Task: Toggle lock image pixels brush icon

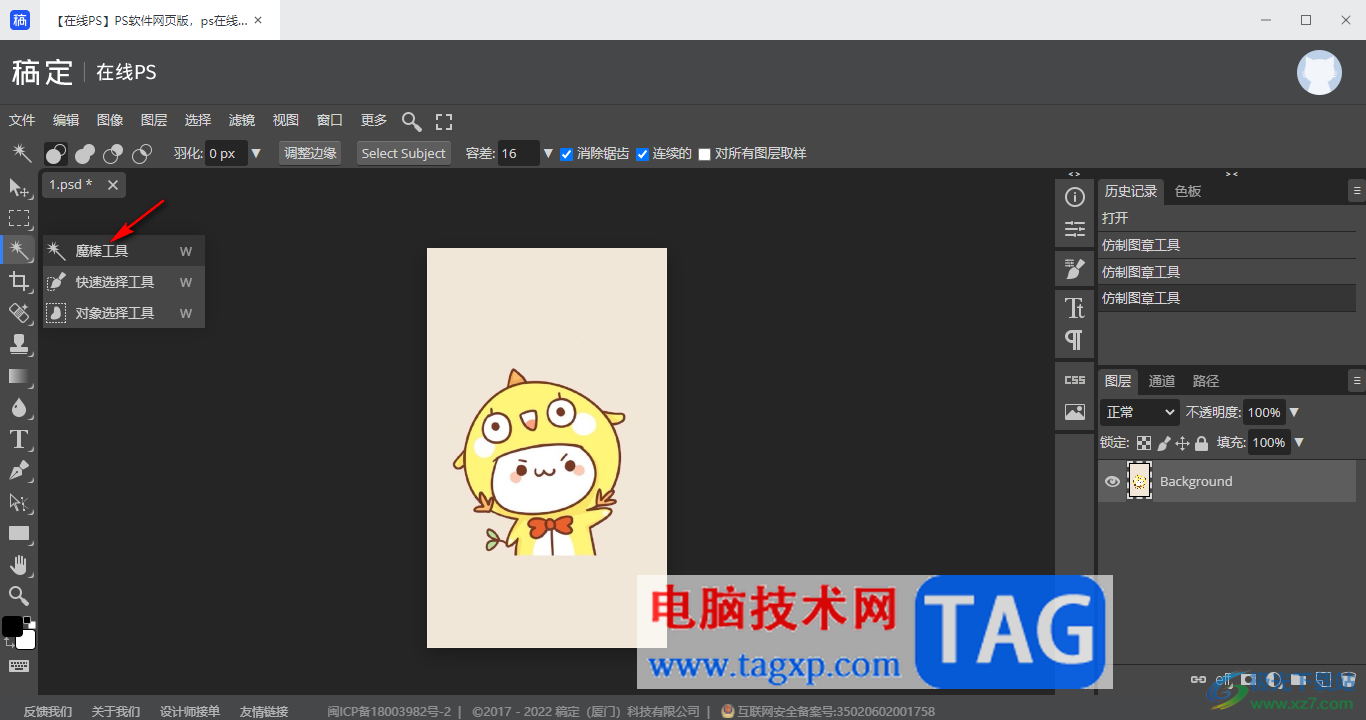Action: click(x=1163, y=443)
